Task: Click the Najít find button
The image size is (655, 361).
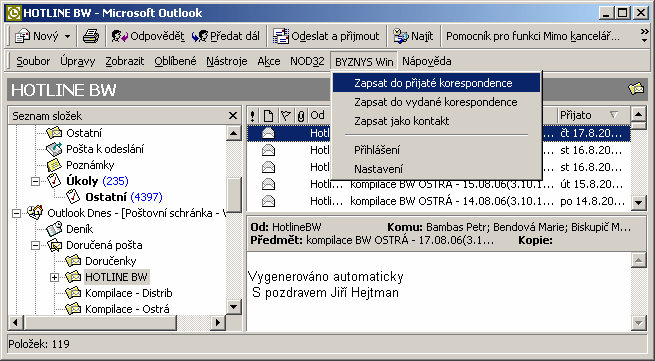Action: pyautogui.click(x=414, y=37)
